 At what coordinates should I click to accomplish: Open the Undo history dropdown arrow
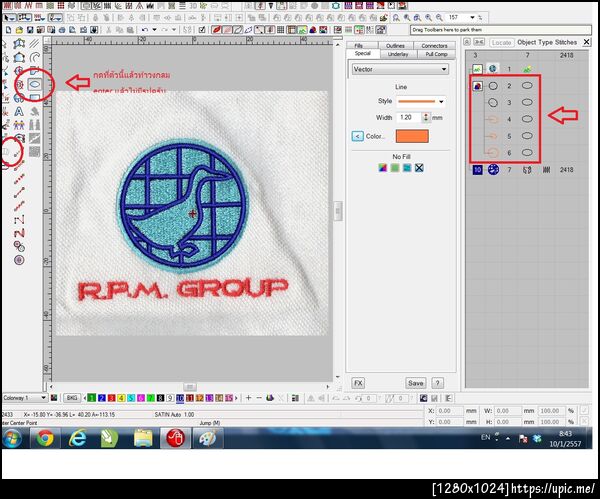pos(154,30)
